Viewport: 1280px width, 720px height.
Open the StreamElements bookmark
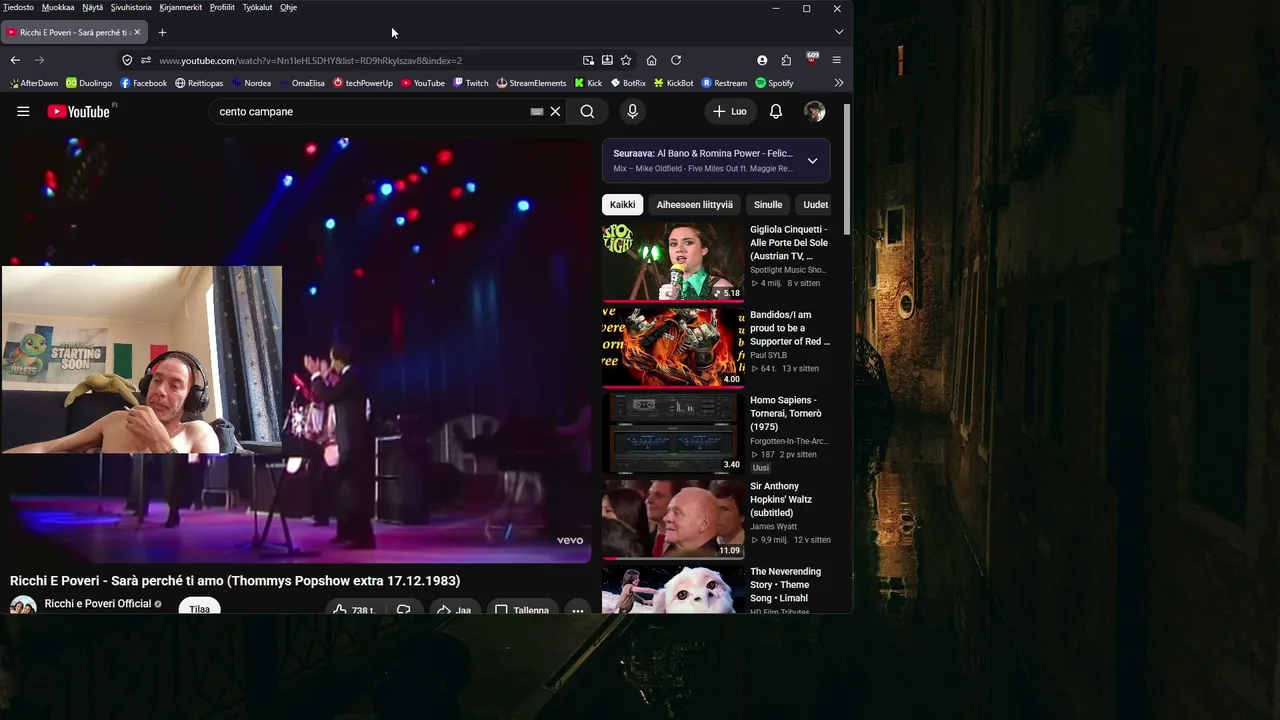[532, 83]
